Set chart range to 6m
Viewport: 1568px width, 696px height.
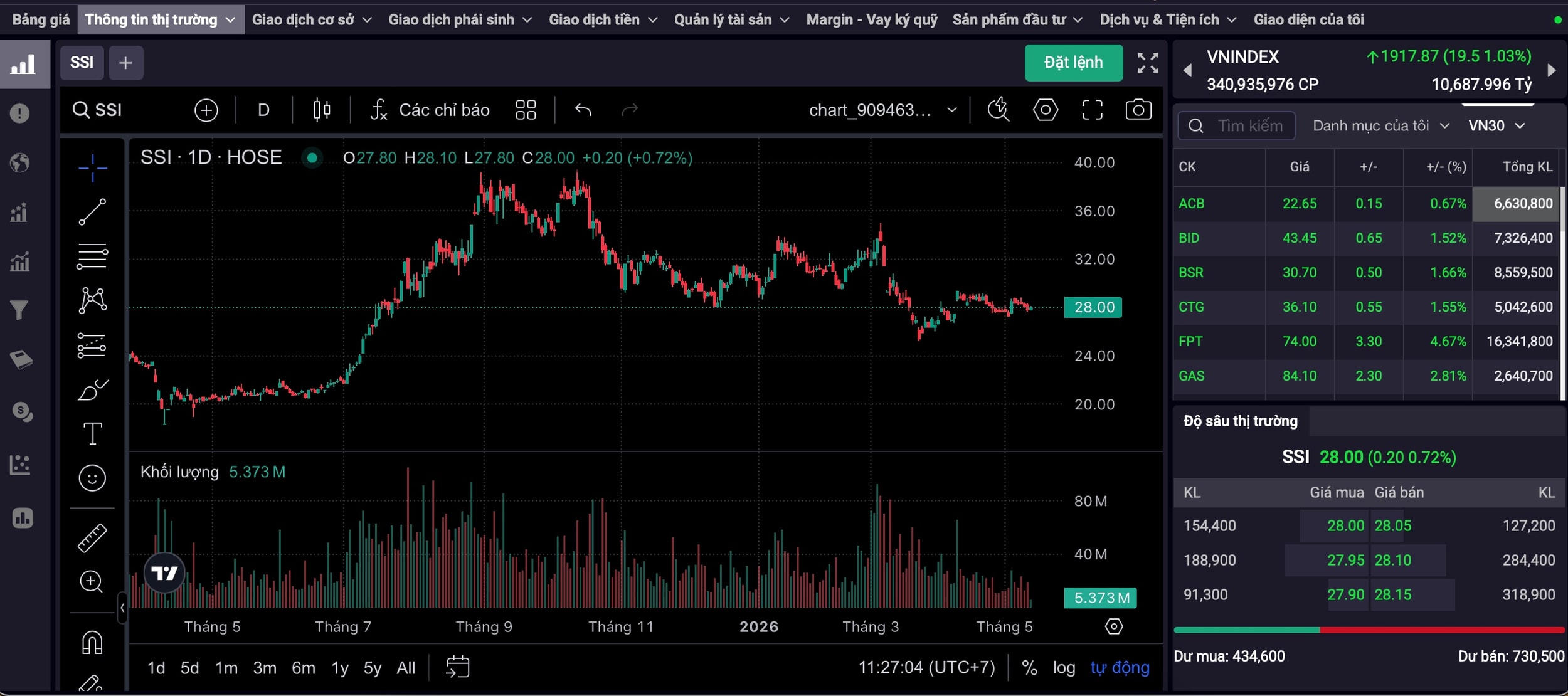pos(304,668)
